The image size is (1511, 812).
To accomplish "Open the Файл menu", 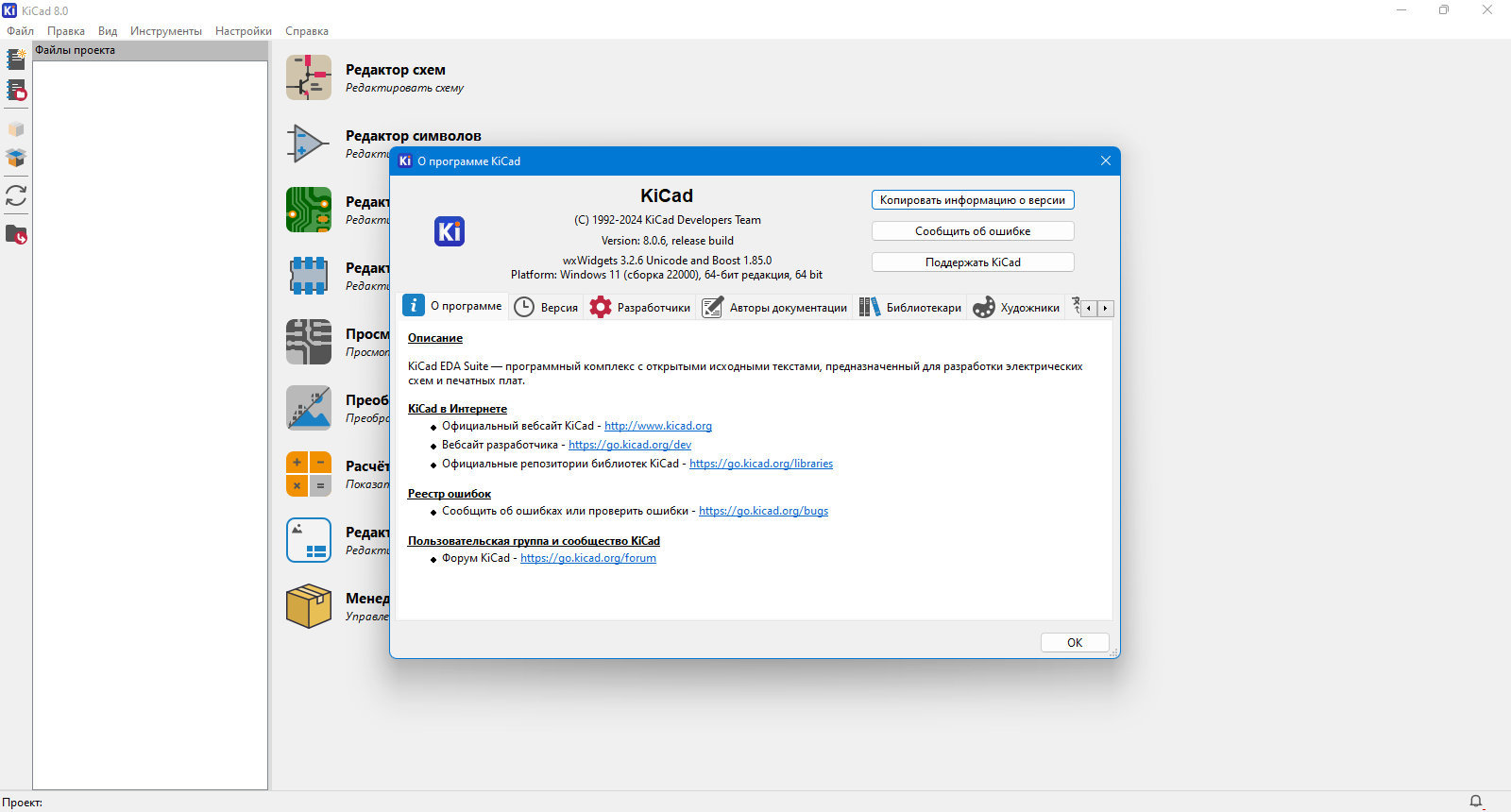I will [x=20, y=31].
